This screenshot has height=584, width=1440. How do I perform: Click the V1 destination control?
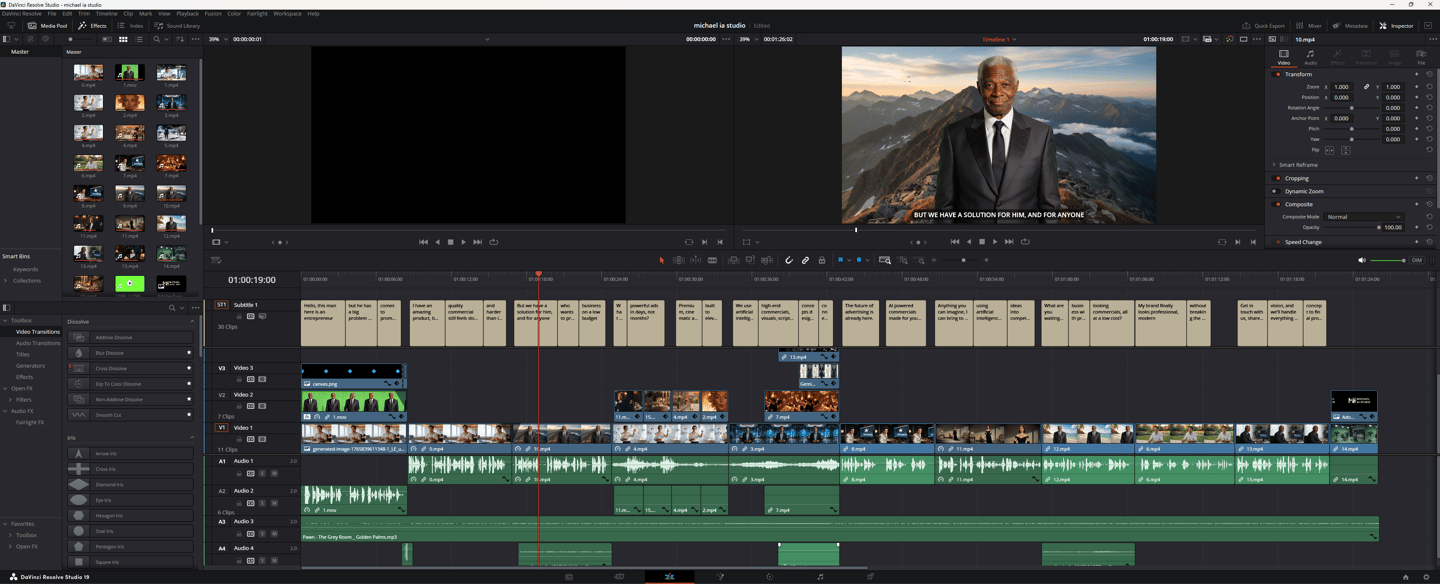[x=222, y=428]
